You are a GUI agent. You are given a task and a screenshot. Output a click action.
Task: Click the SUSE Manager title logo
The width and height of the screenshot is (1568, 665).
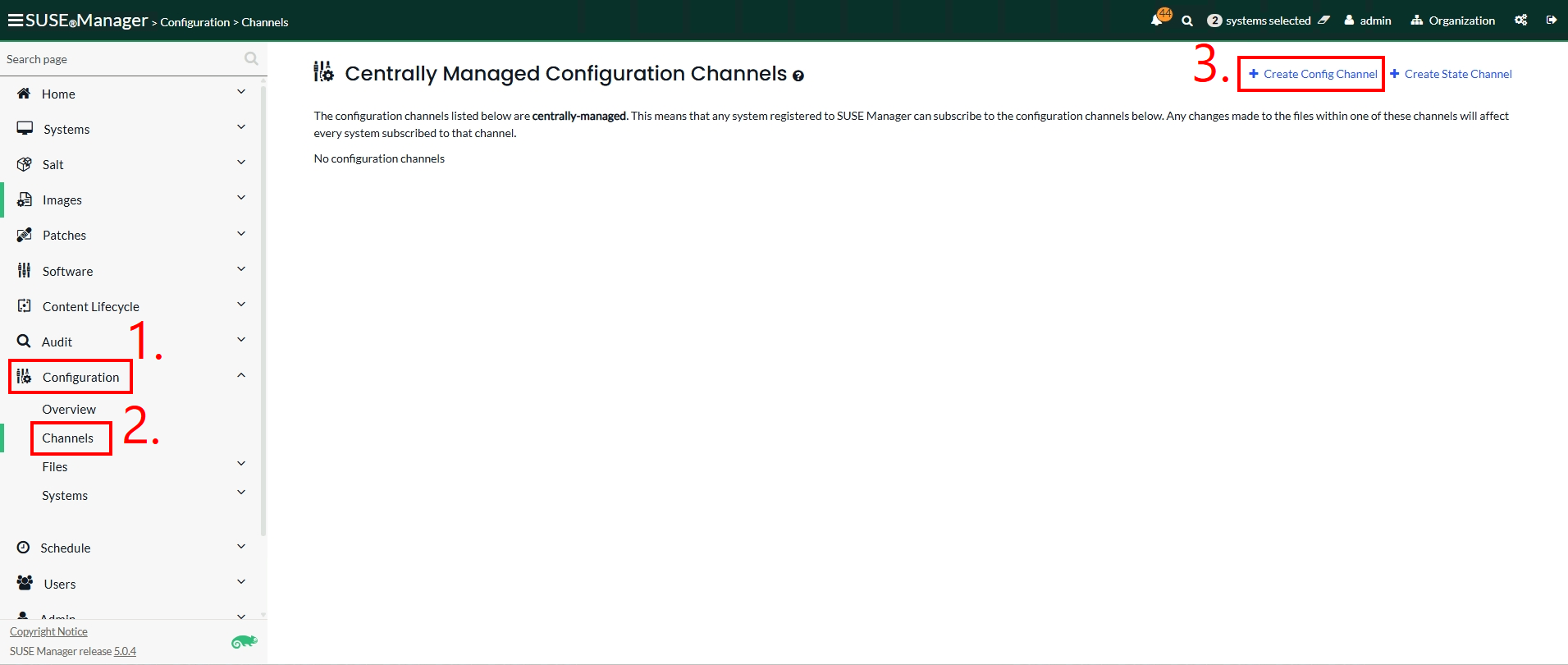click(x=86, y=20)
